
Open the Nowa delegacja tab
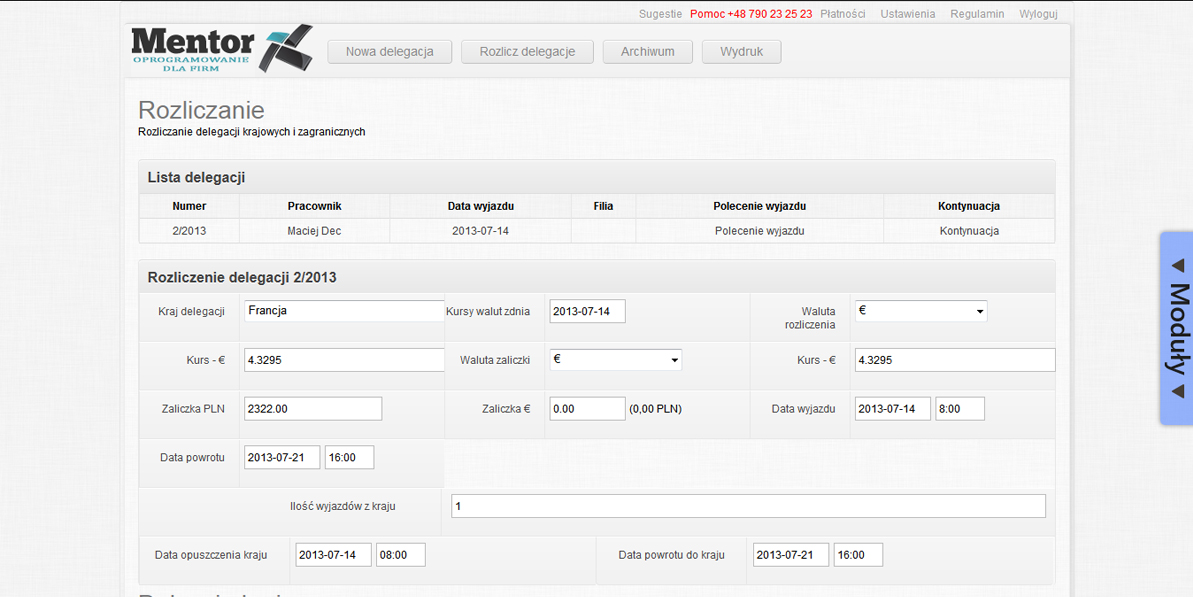(x=389, y=52)
